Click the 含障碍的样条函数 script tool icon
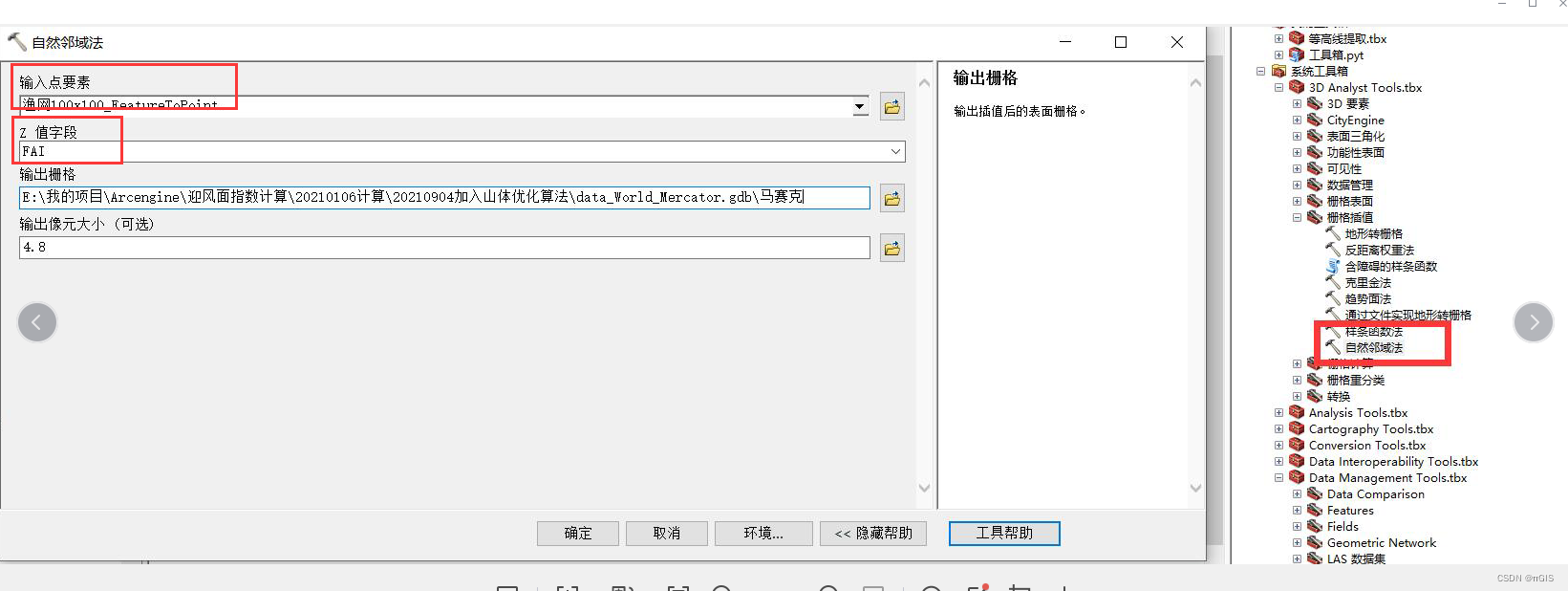The height and width of the screenshot is (591, 1568). pyautogui.click(x=1333, y=266)
